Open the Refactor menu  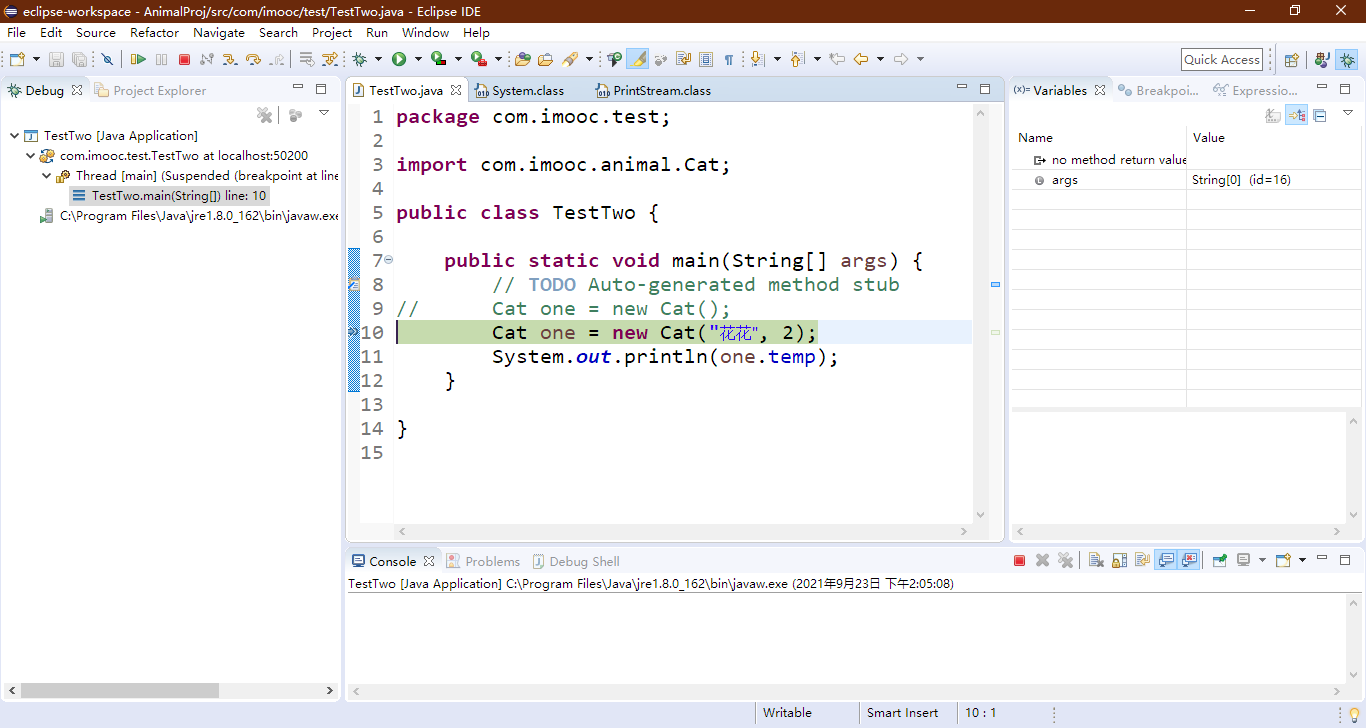point(154,32)
